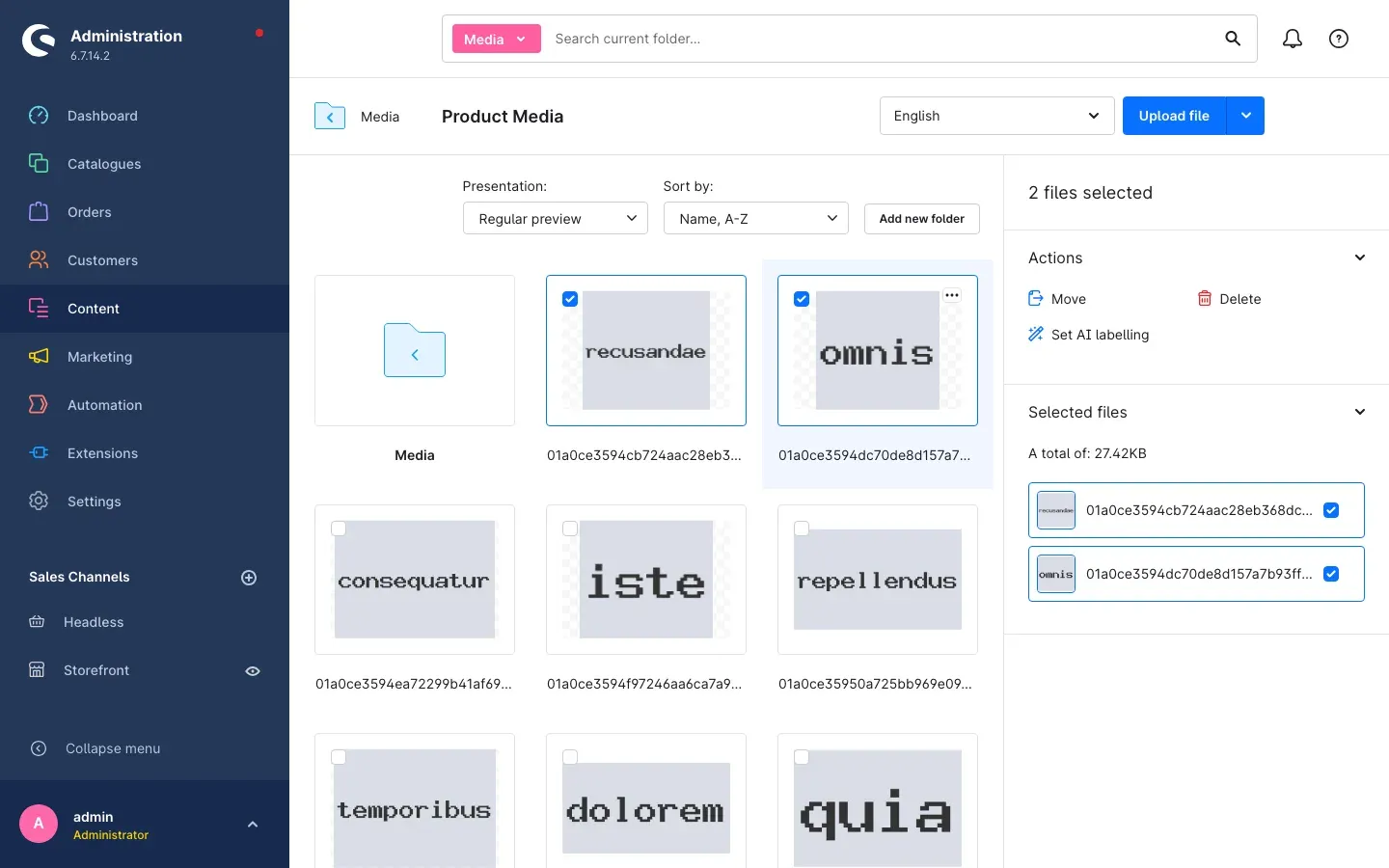Click the Catalogues sidebar icon
Viewport: 1389px width, 868px height.
click(x=39, y=164)
